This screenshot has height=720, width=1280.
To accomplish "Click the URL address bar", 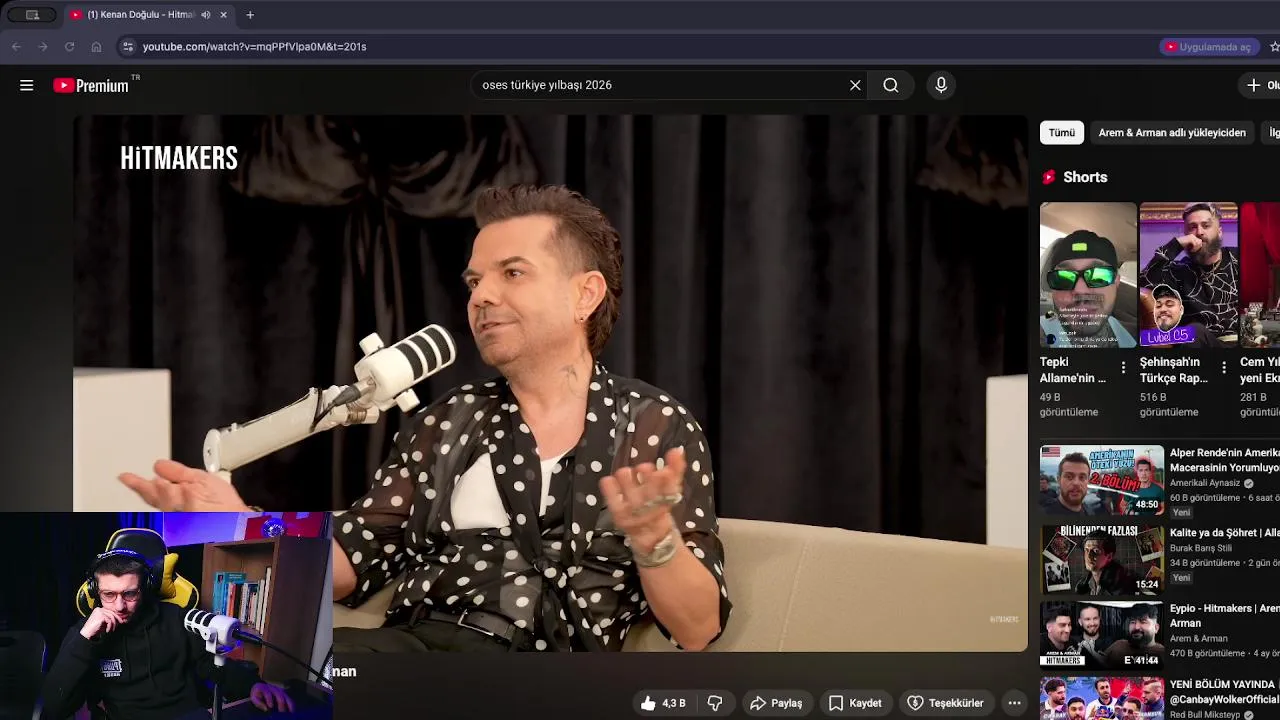I will (640, 46).
